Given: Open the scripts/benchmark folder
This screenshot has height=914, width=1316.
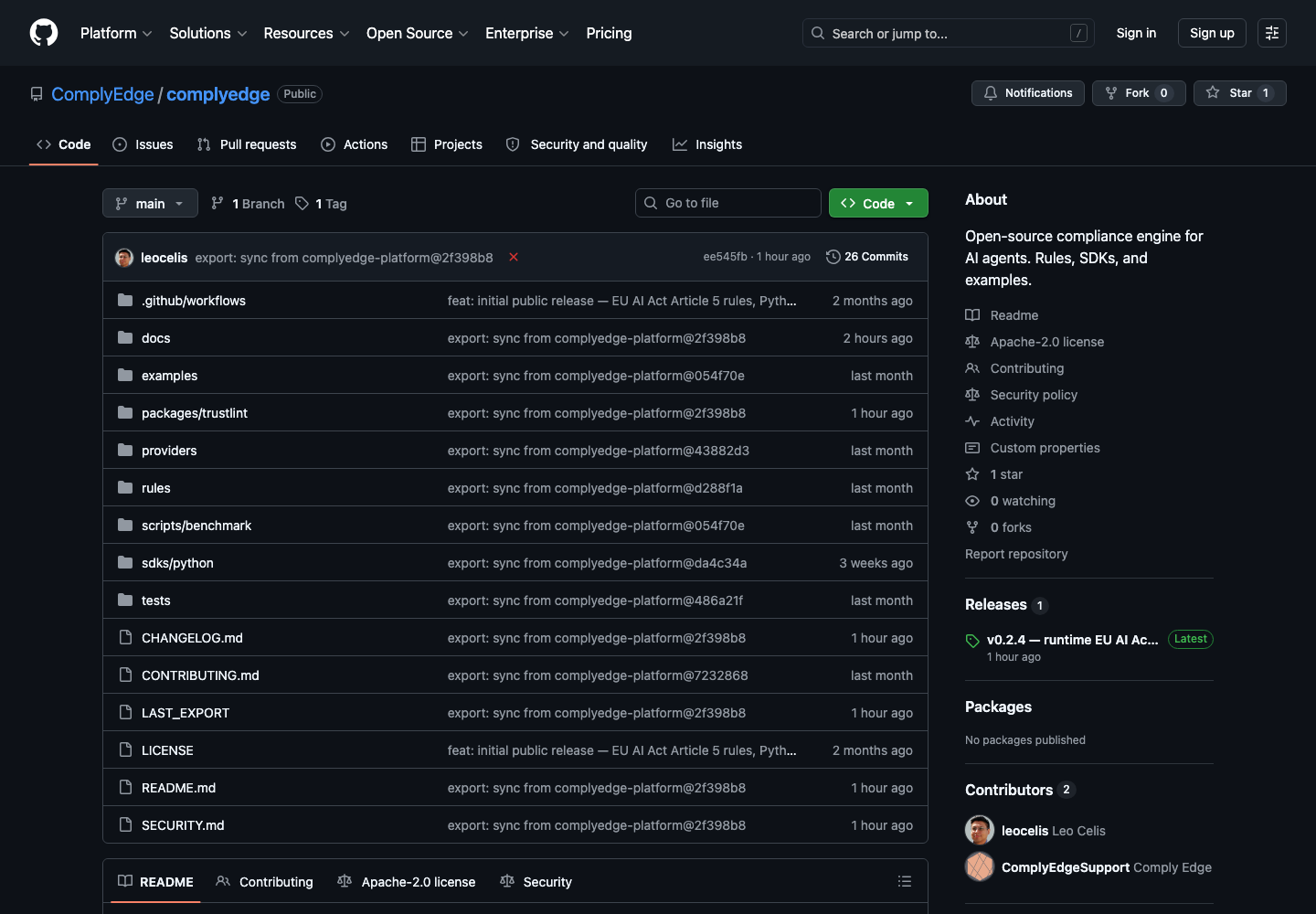Looking at the screenshot, I should tap(196, 526).
